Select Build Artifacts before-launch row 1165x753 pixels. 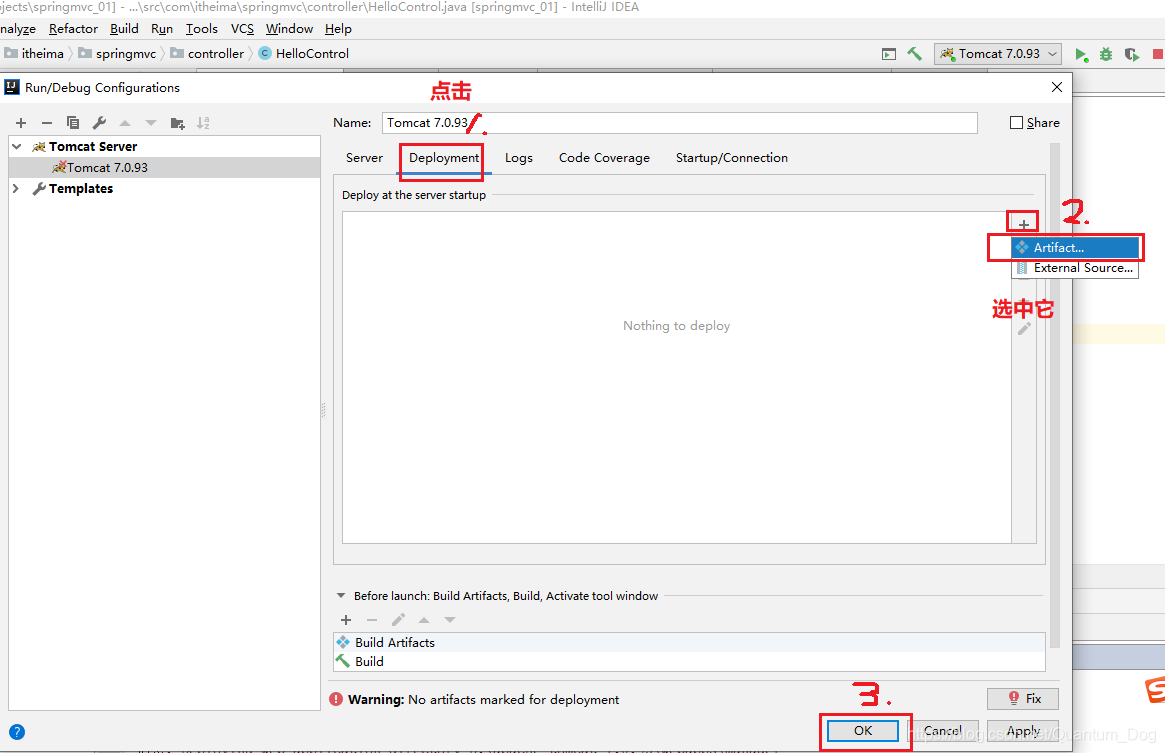pyautogui.click(x=689, y=642)
